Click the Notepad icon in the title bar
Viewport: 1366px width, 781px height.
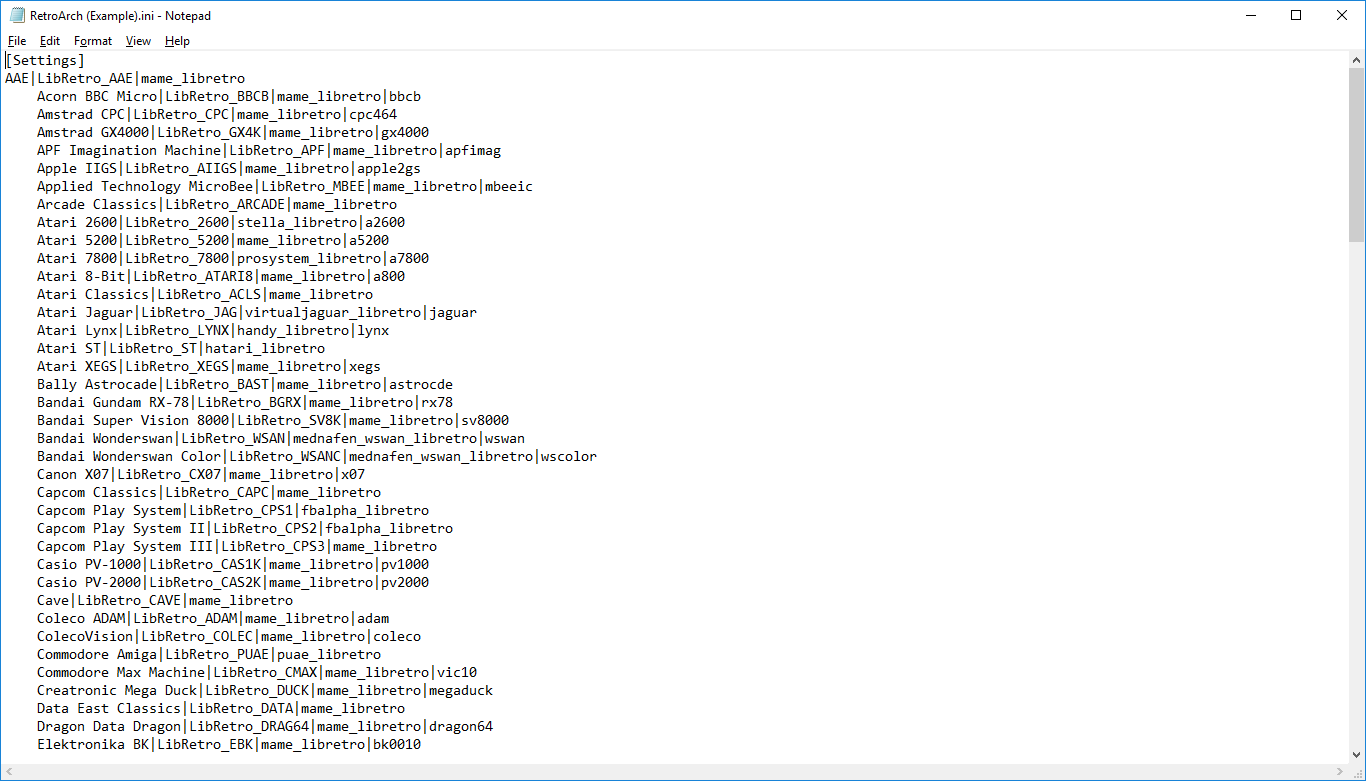tap(17, 15)
